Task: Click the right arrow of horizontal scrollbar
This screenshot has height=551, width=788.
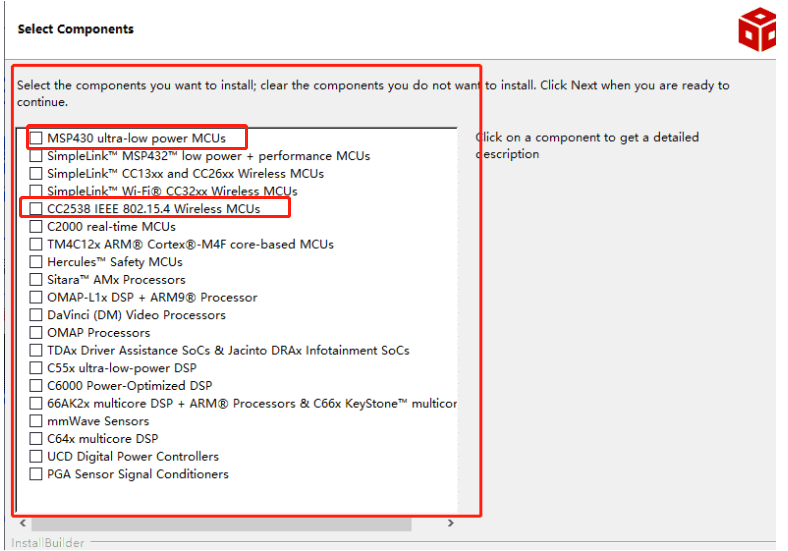Action: [451, 523]
